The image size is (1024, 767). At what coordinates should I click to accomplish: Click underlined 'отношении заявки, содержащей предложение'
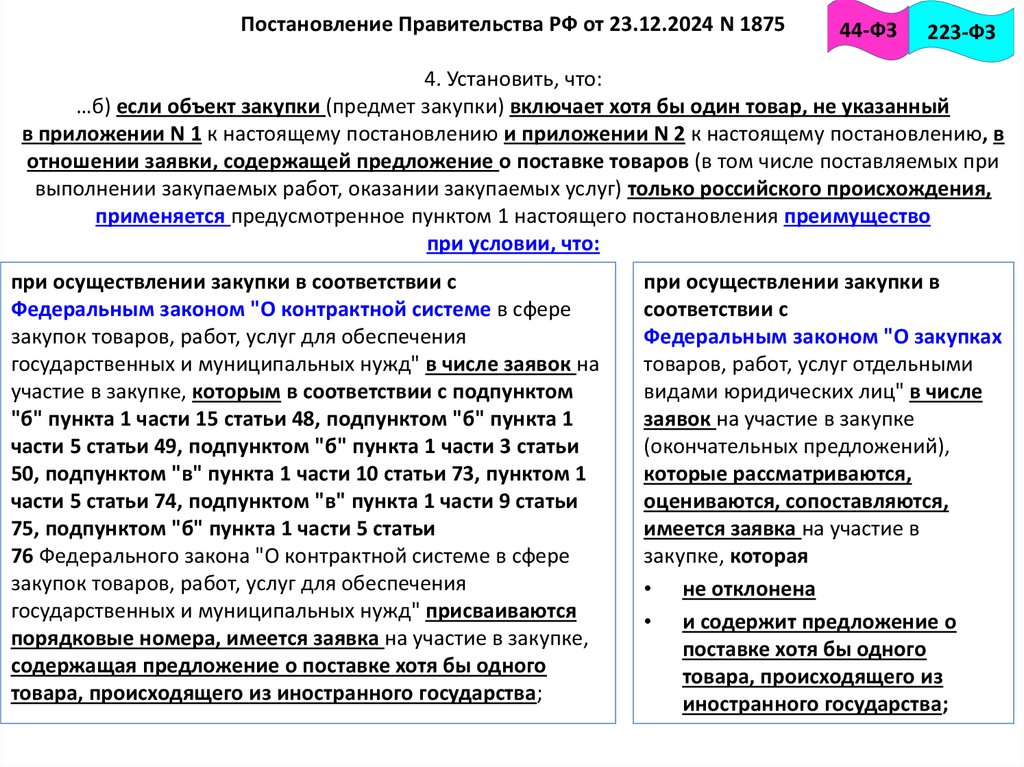click(x=259, y=162)
